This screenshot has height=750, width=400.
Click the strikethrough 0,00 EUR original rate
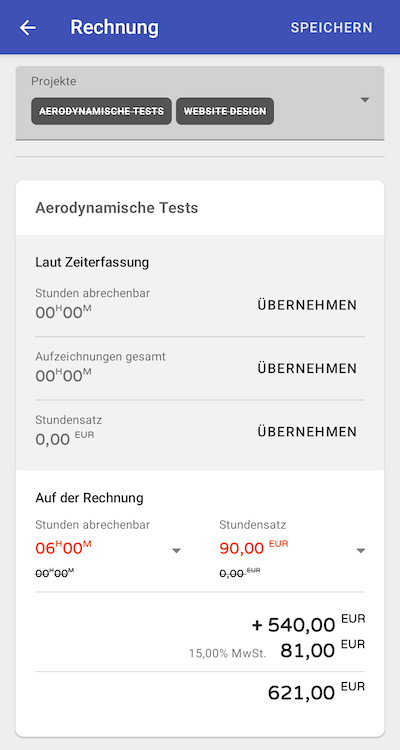point(240,573)
